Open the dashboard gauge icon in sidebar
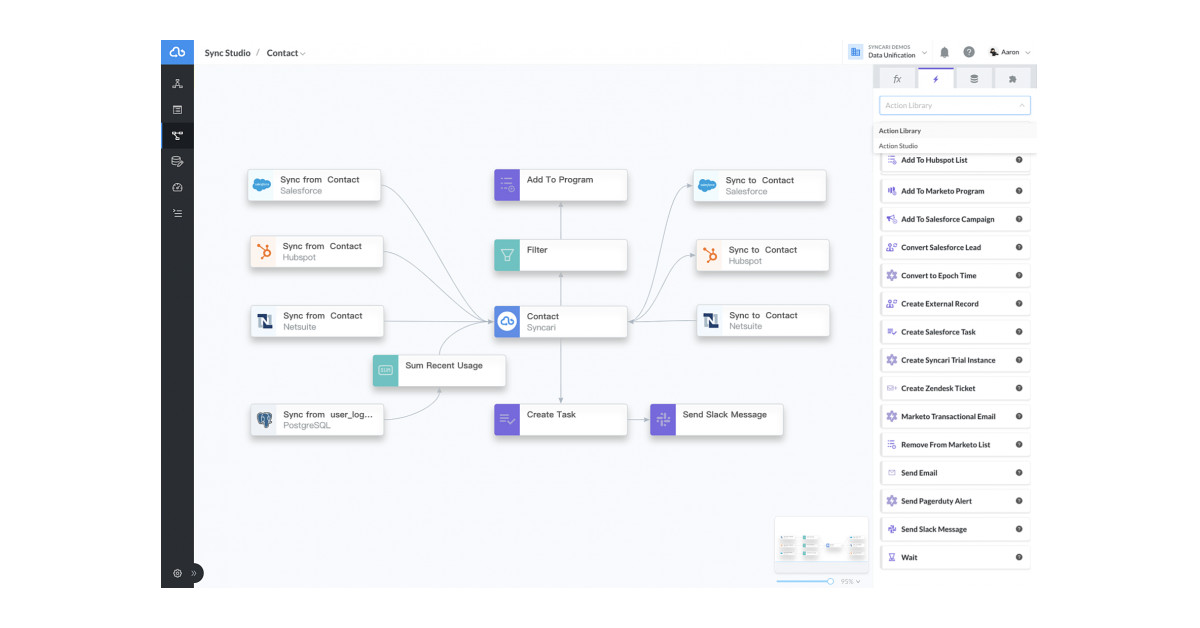 click(x=177, y=187)
